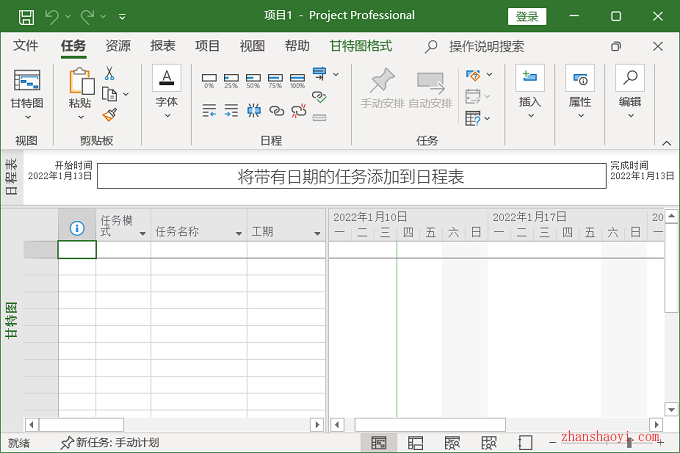
Task: Click the Undo arrow icon
Action: click(x=52, y=17)
